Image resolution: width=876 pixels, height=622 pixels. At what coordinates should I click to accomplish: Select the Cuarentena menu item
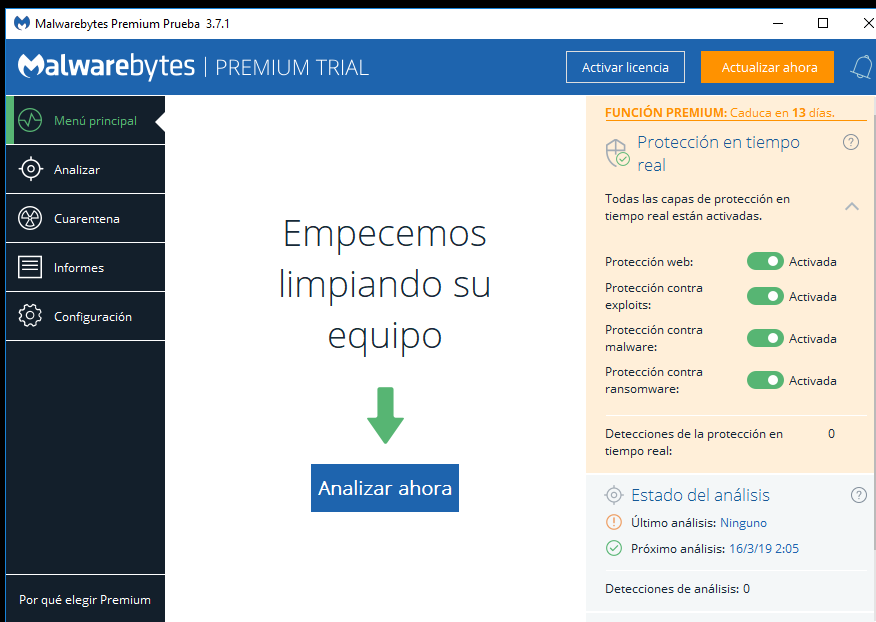click(x=86, y=219)
